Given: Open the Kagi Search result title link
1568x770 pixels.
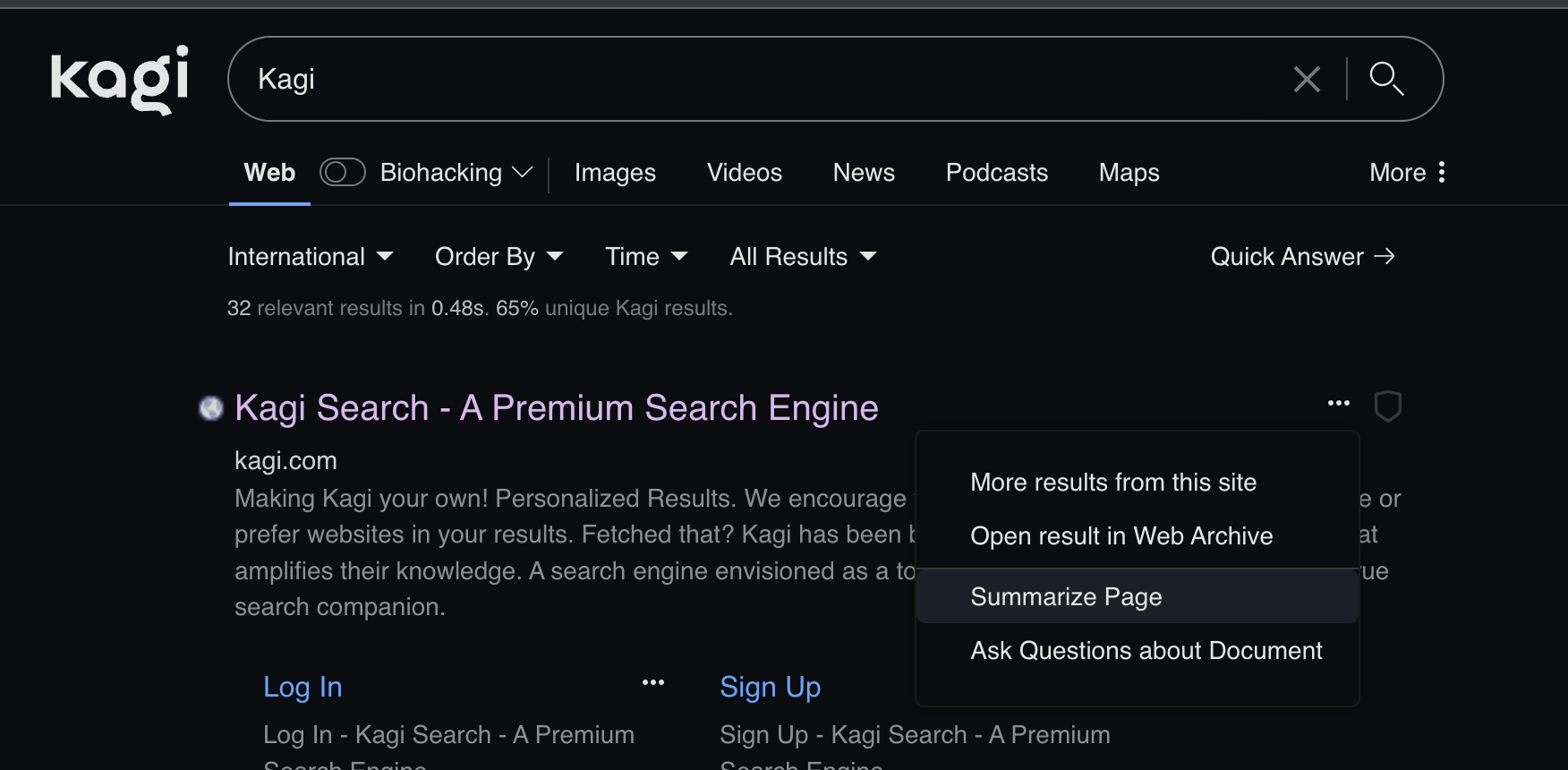Looking at the screenshot, I should (x=556, y=408).
